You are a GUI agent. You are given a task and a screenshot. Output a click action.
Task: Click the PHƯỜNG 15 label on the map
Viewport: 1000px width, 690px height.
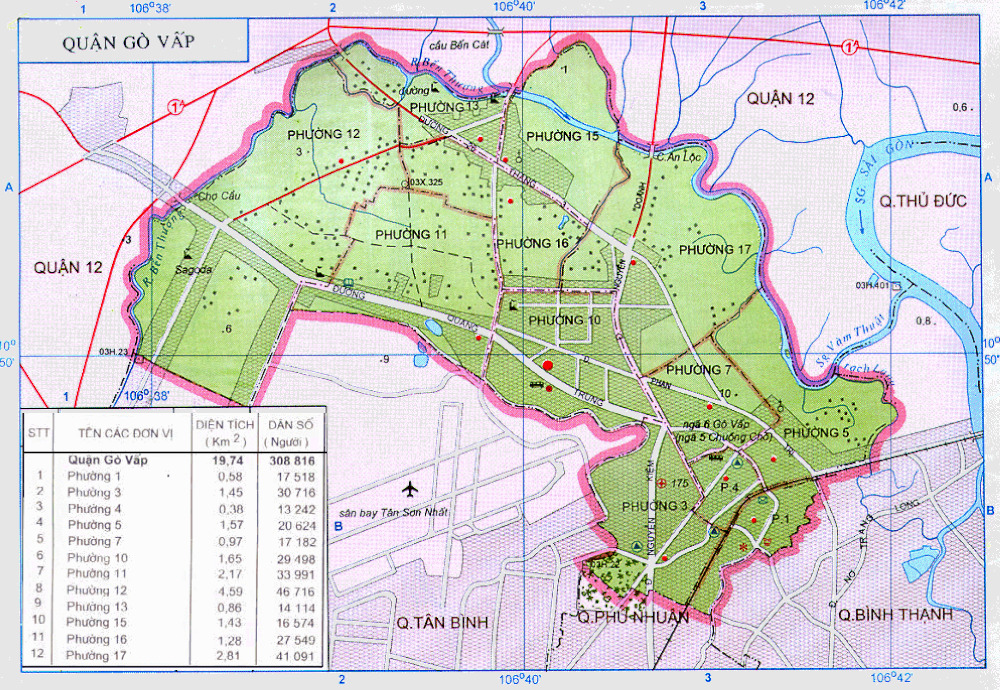click(562, 136)
